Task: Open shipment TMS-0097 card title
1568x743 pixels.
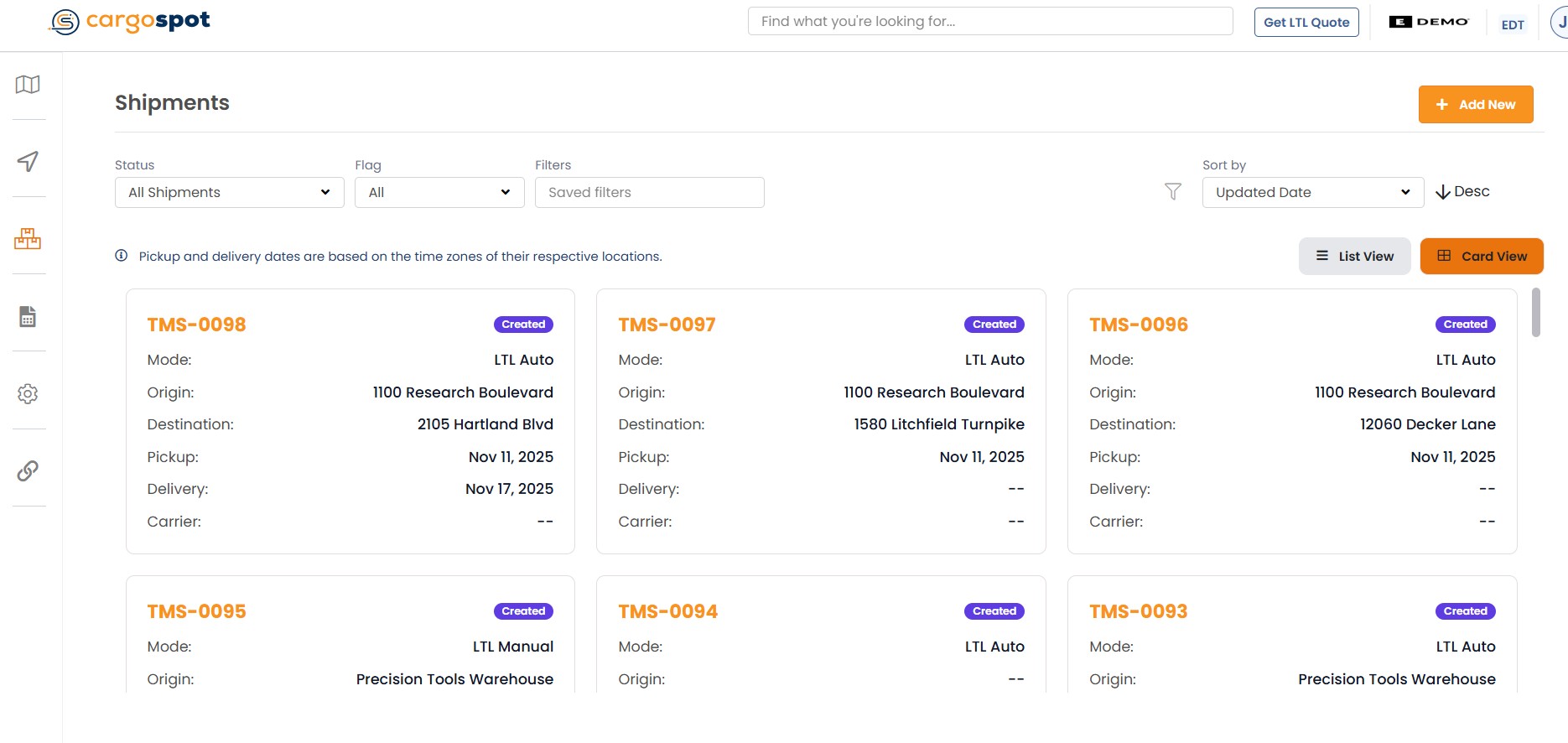Action: [x=667, y=325]
